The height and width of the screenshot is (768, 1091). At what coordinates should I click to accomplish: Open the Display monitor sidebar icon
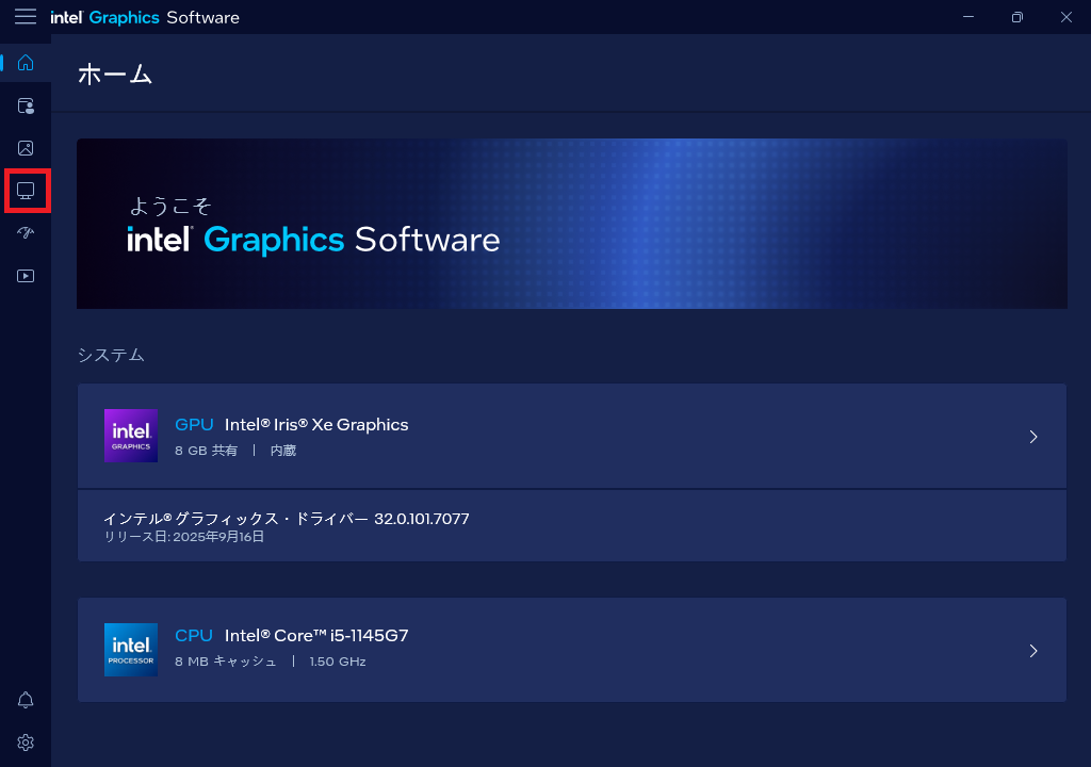coord(26,191)
